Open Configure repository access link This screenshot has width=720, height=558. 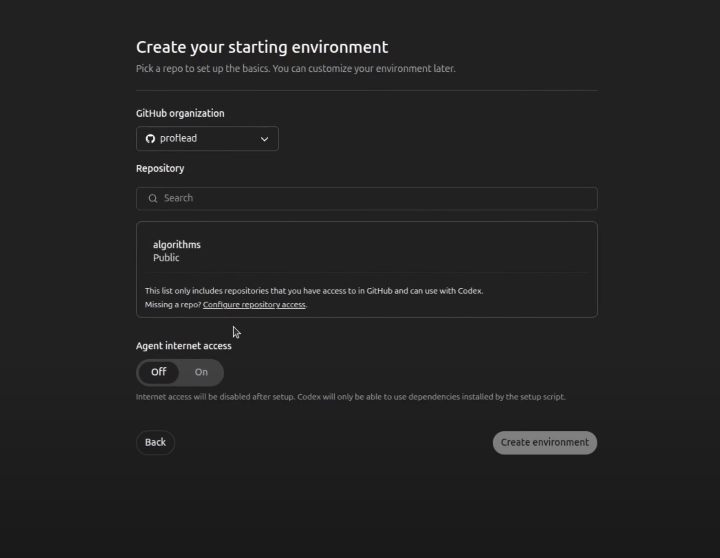click(254, 304)
